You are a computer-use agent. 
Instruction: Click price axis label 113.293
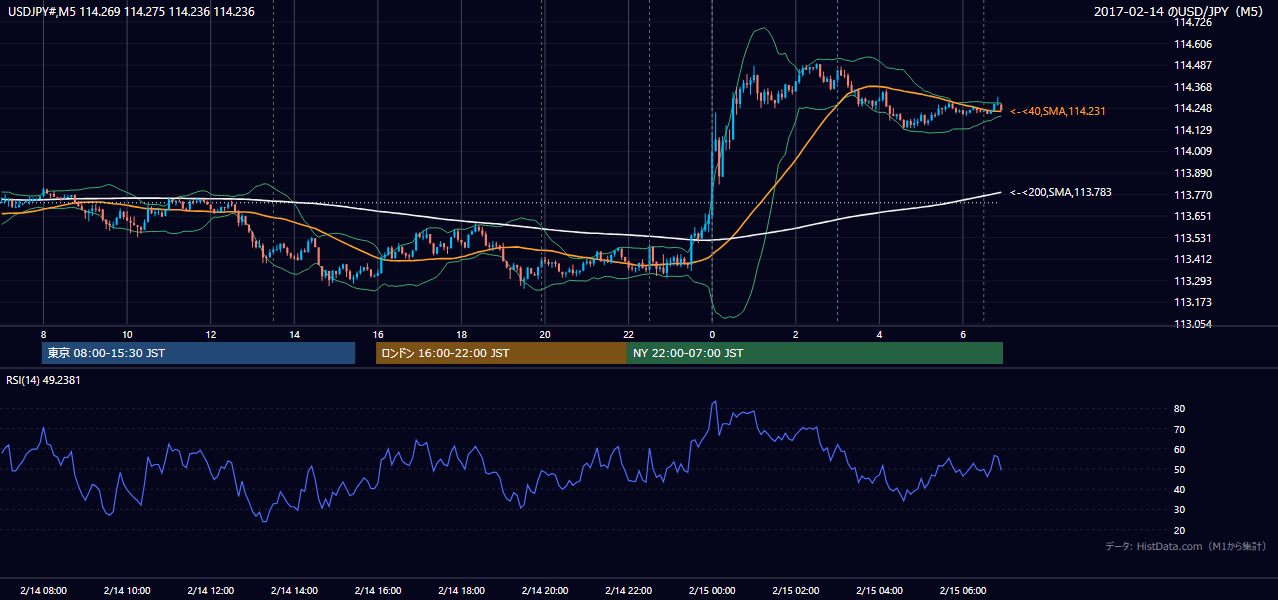(x=1192, y=281)
